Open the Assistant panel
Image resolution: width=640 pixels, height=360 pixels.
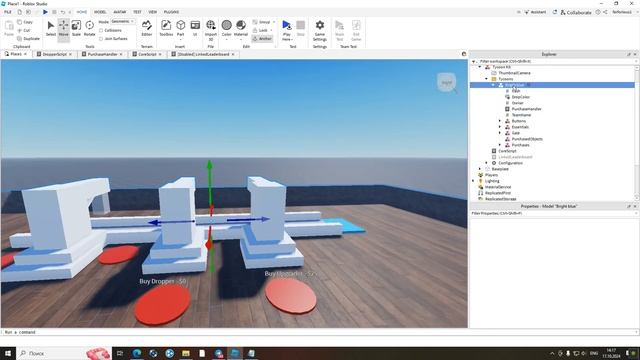535,12
